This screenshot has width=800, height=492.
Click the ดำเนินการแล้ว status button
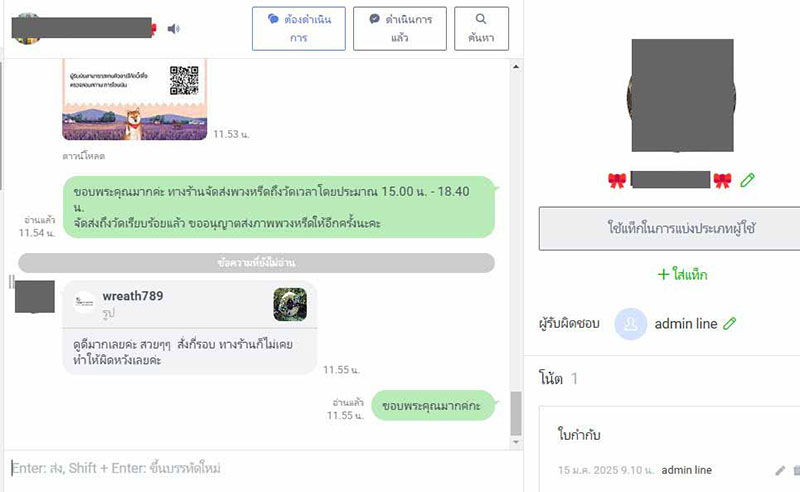pos(399,29)
